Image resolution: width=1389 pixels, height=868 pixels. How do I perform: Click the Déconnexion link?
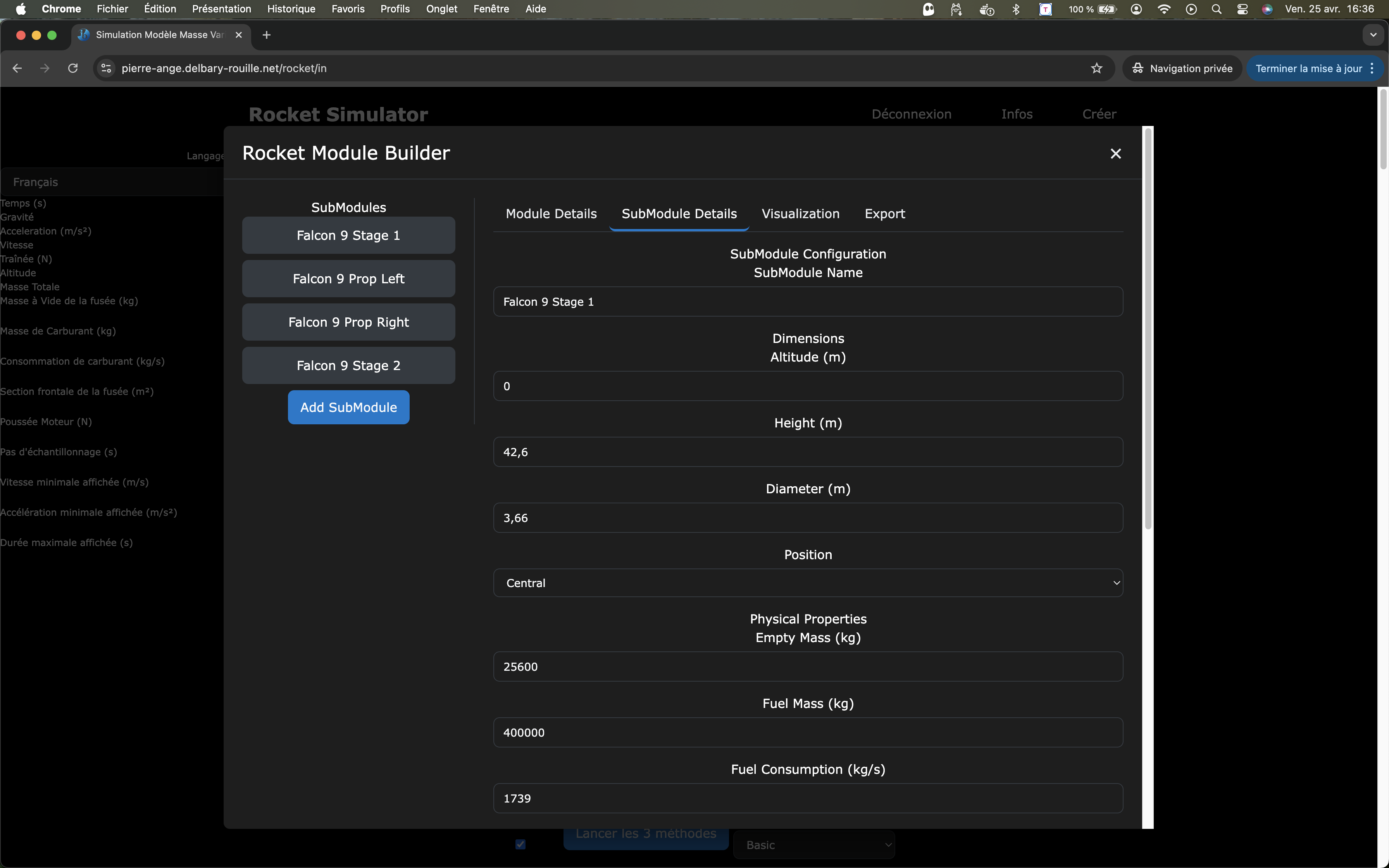912,114
